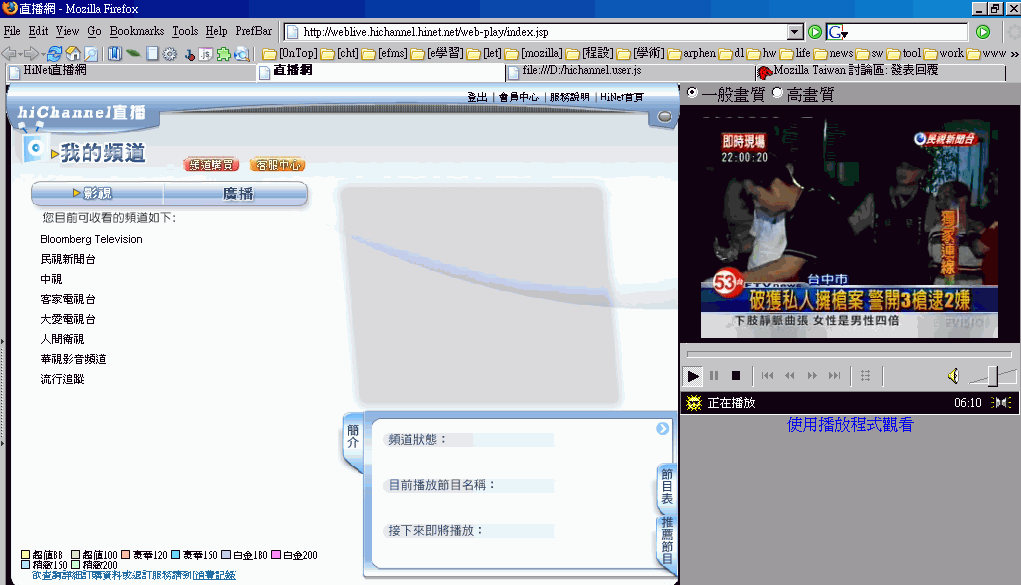Open the search engine selector dropdown

click(x=838, y=33)
